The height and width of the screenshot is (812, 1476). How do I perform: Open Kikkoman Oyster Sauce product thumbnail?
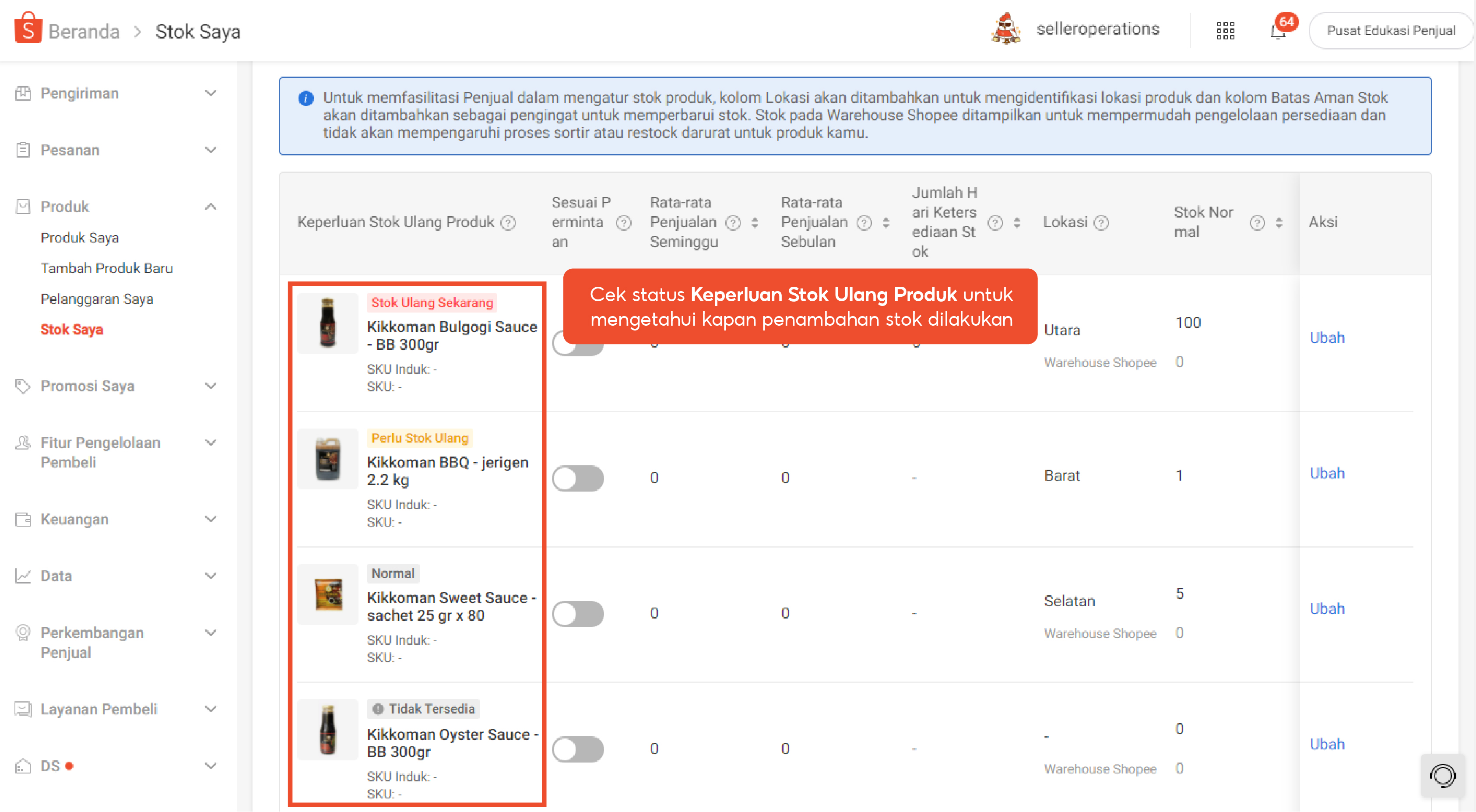pos(328,729)
